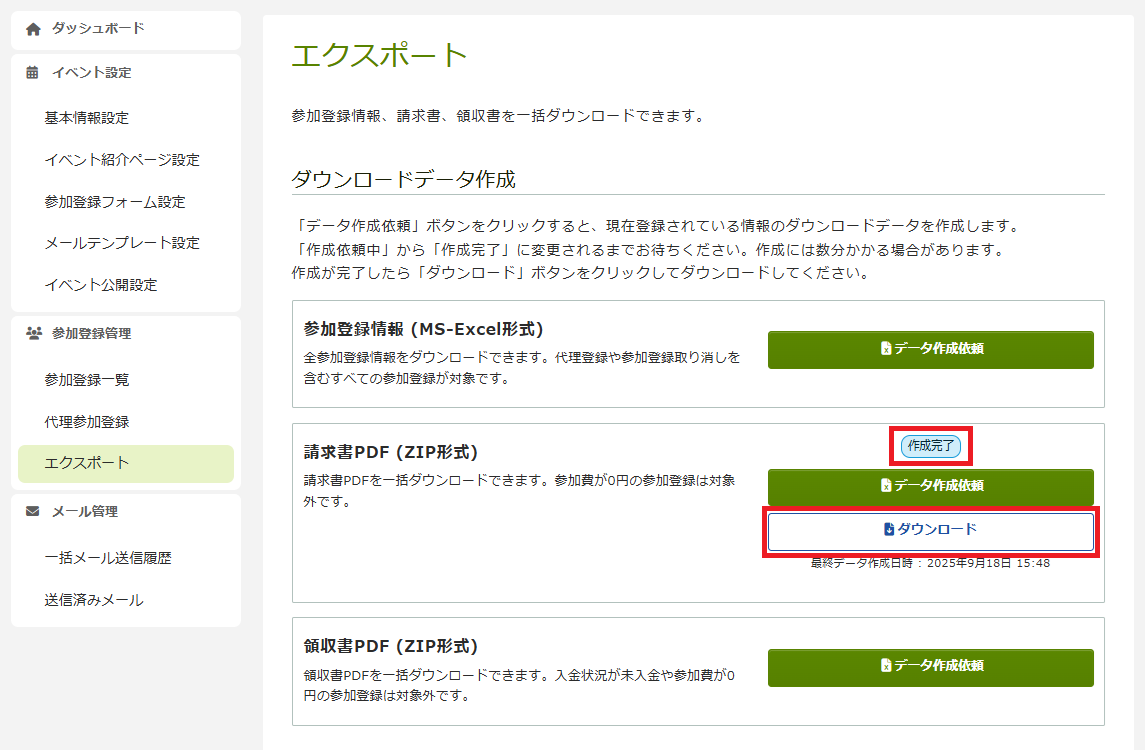Open 送信済みメール list
Viewport: 1145px width, 750px height.
(94, 600)
